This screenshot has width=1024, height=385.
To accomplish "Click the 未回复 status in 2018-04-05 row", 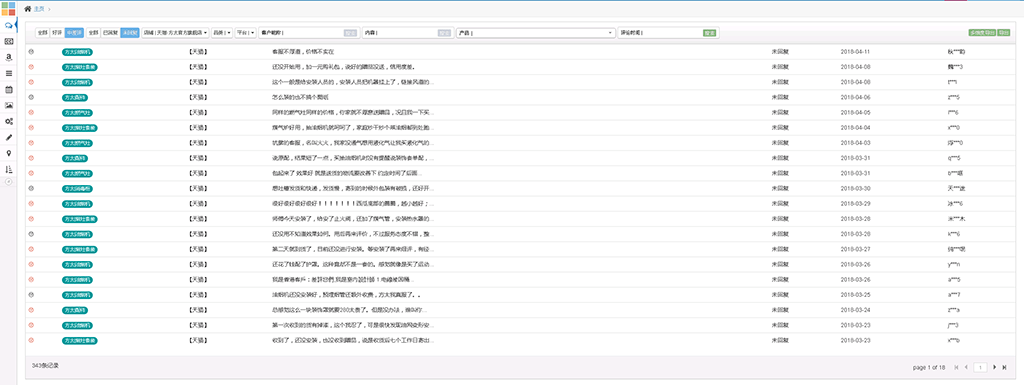I will (x=780, y=112).
